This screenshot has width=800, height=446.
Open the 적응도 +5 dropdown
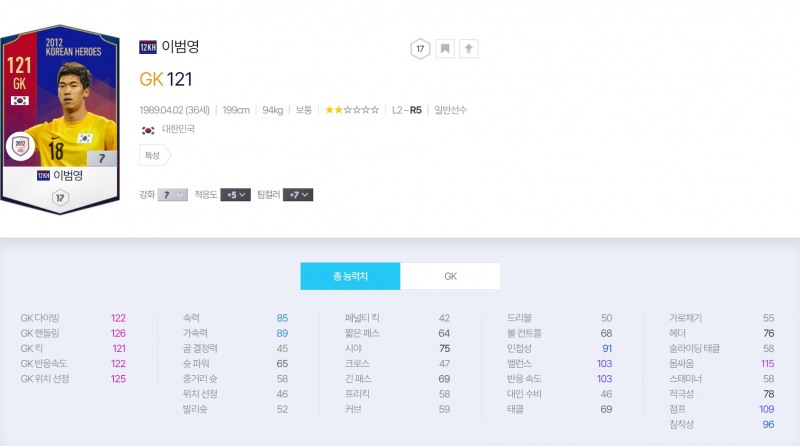tap(235, 194)
